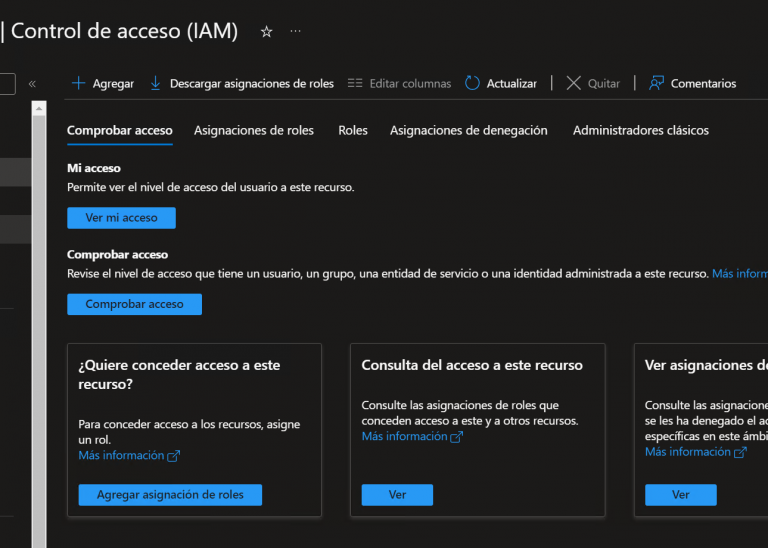Click the Actualizar refresh icon
Image resolution: width=768 pixels, height=548 pixels.
point(472,84)
